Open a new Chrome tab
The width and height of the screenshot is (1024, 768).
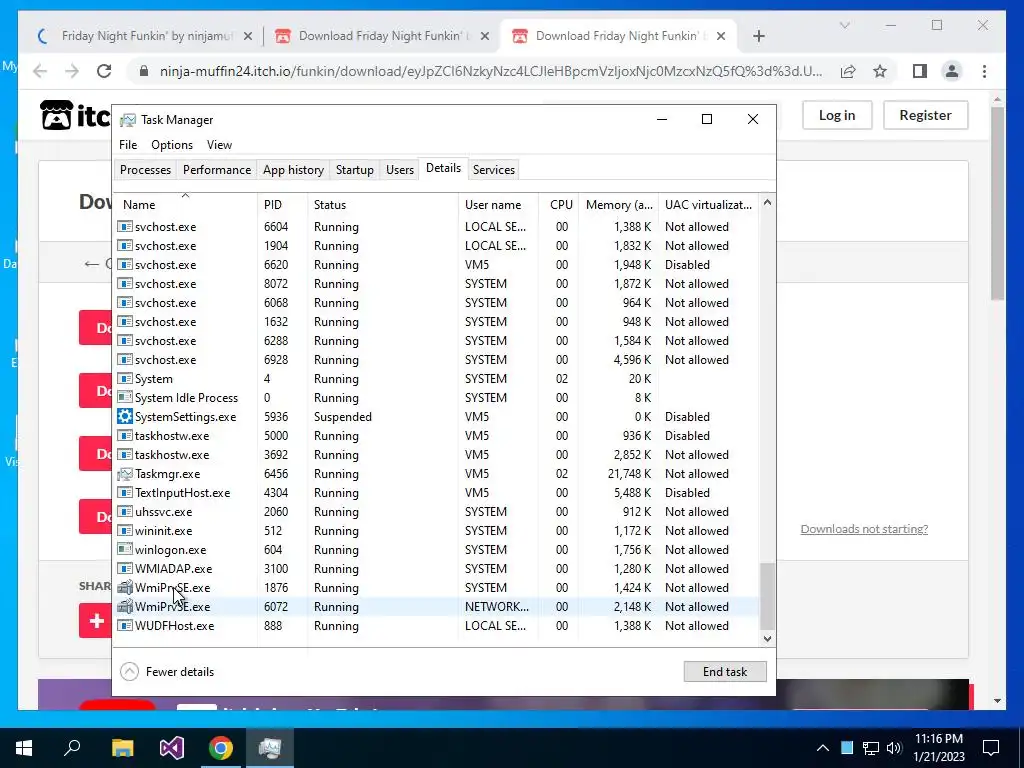coord(759,36)
